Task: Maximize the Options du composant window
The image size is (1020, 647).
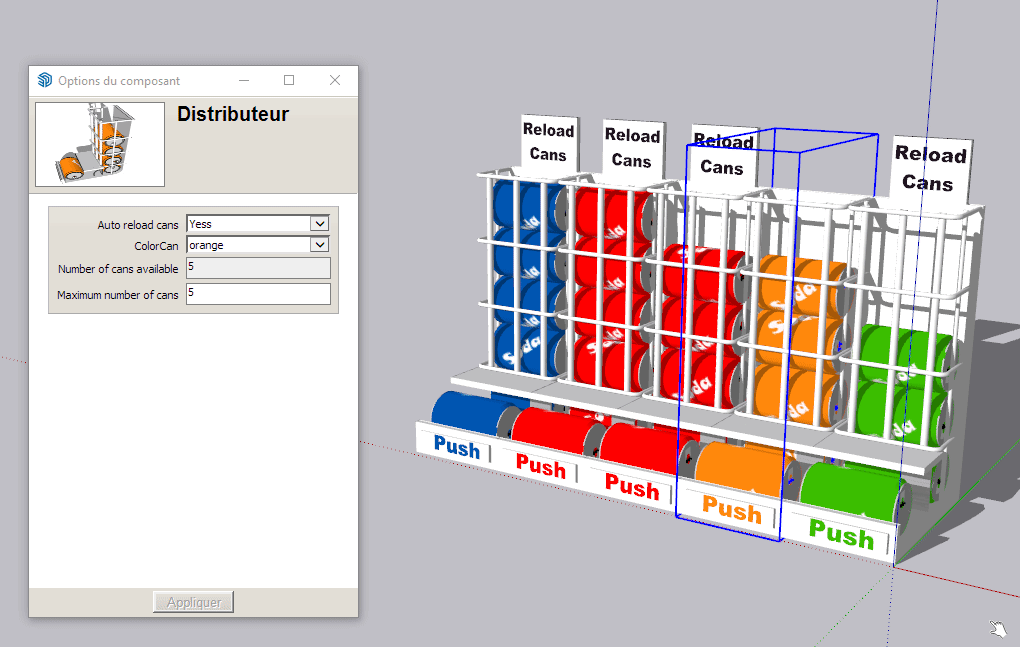Action: tap(289, 80)
